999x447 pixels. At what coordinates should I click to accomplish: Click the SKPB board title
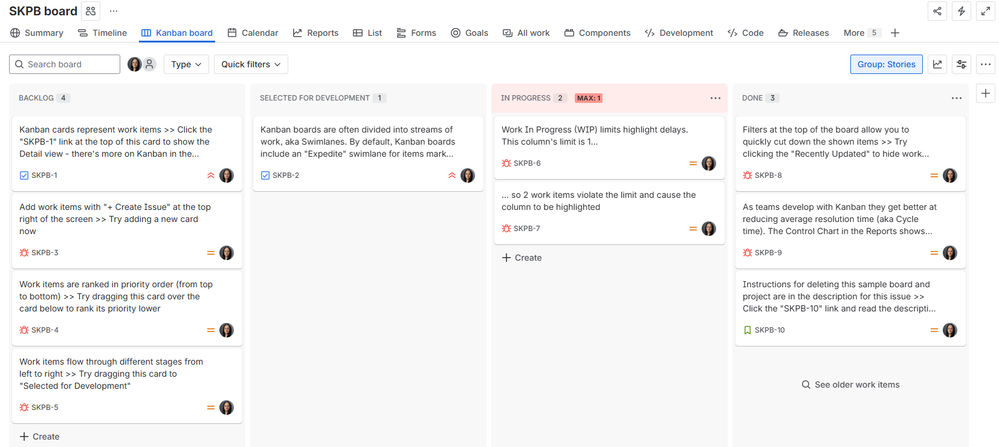43,11
